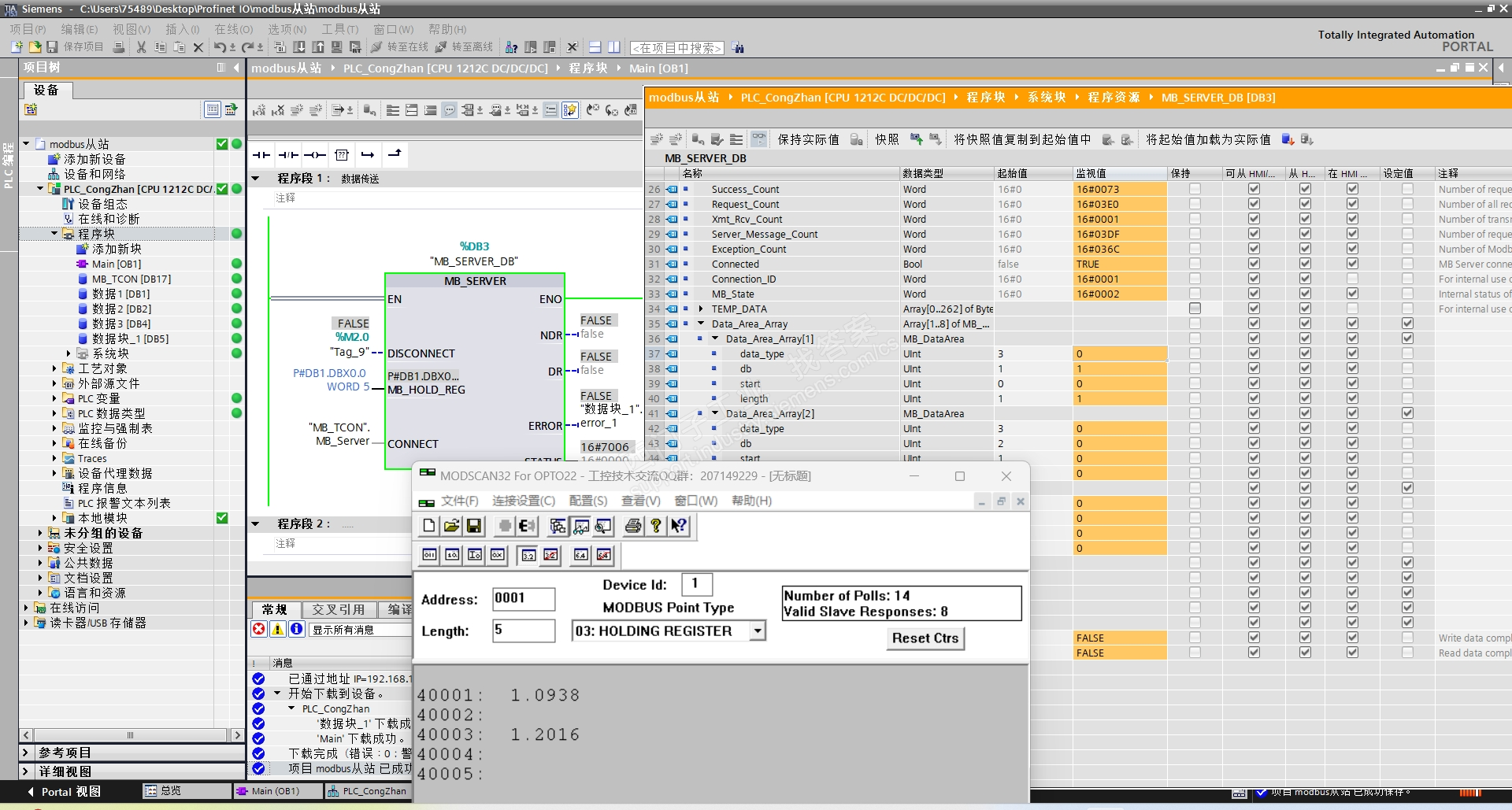Insert an output coil instruction
The width and height of the screenshot is (1512, 810).
point(315,155)
